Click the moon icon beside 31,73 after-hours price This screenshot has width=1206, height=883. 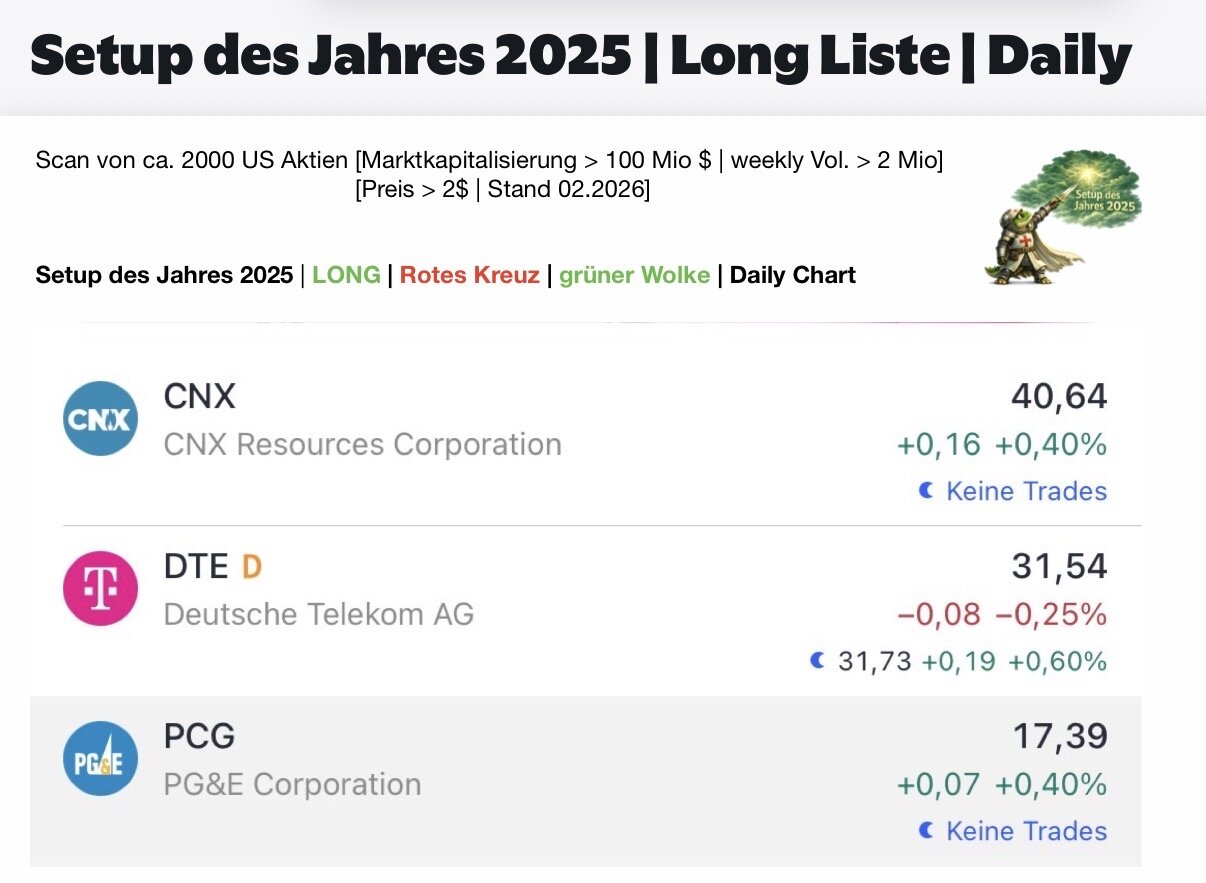pyautogui.click(x=818, y=661)
